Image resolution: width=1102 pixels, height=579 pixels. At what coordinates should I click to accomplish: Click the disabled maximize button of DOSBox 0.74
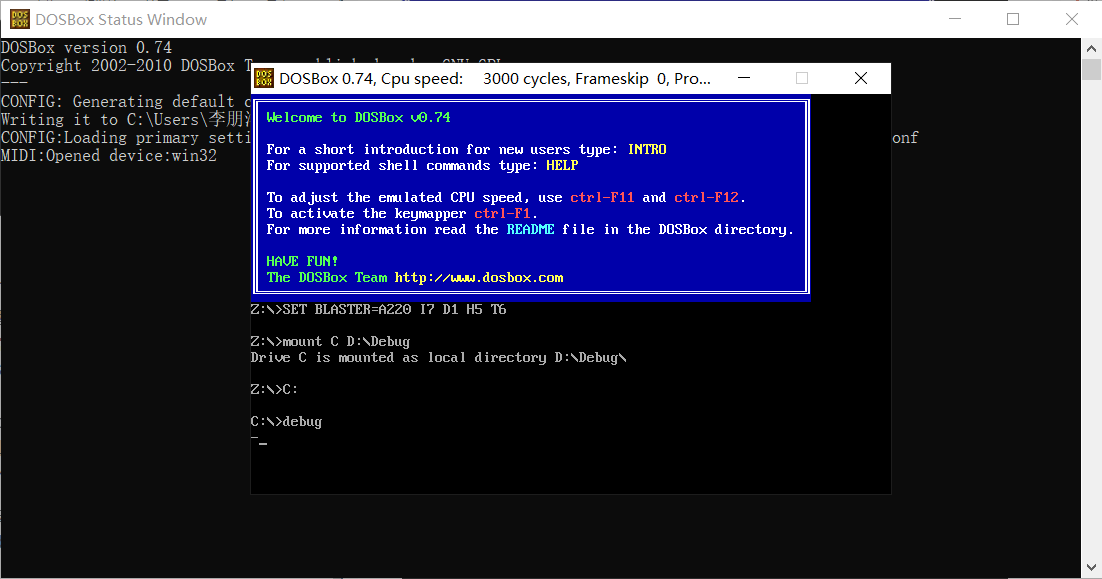pos(802,78)
